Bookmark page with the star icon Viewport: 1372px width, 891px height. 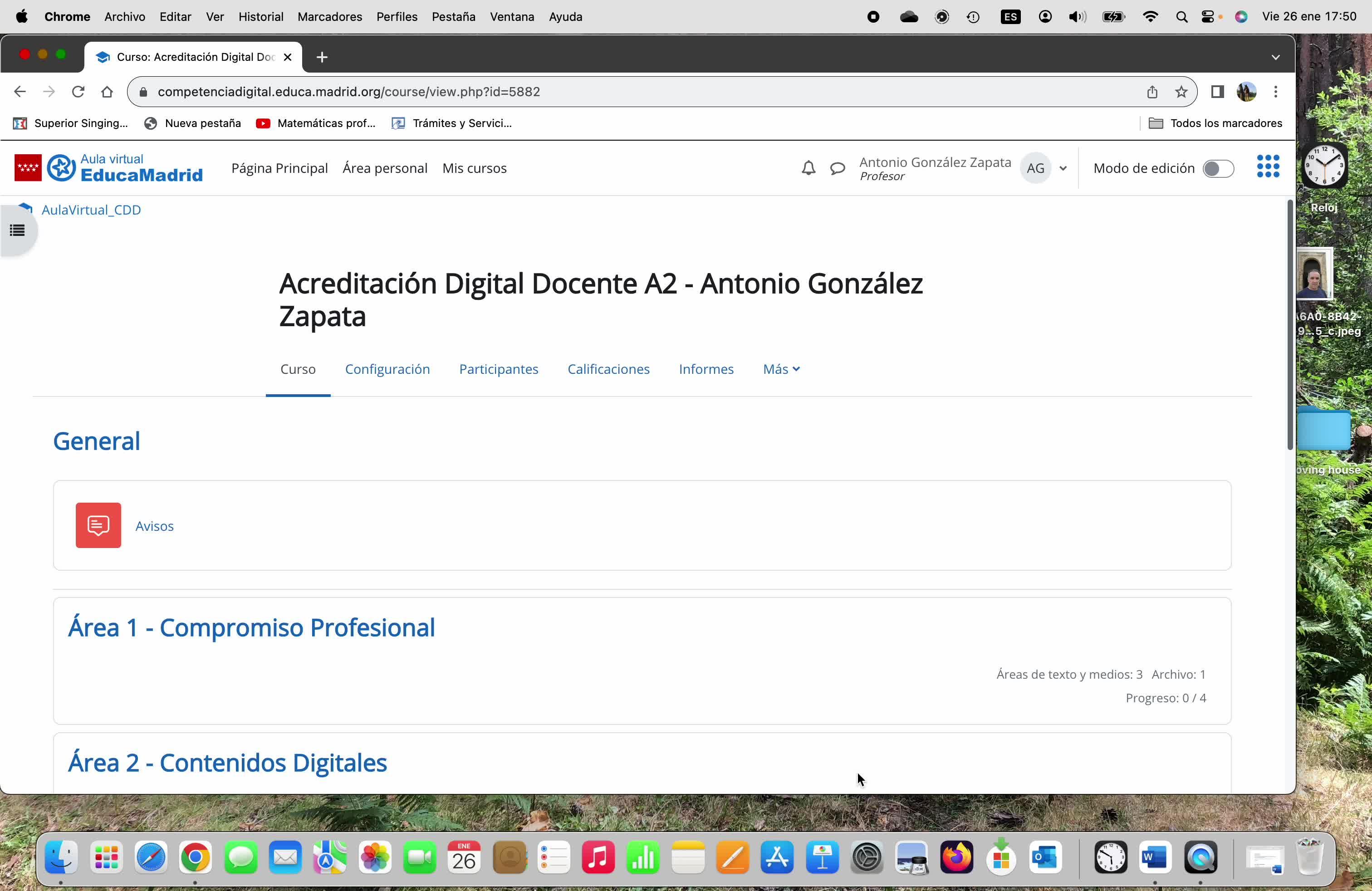coord(1181,92)
